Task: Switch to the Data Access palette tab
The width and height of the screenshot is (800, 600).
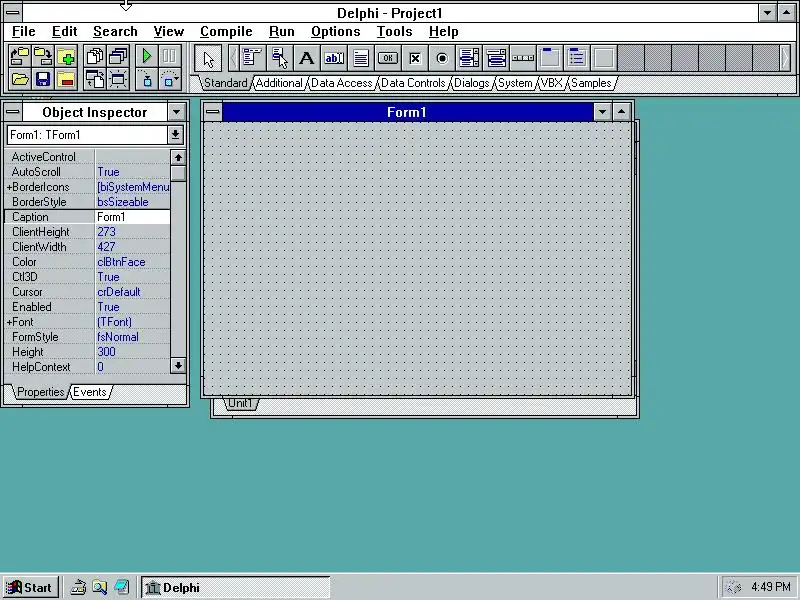Action: [341, 83]
